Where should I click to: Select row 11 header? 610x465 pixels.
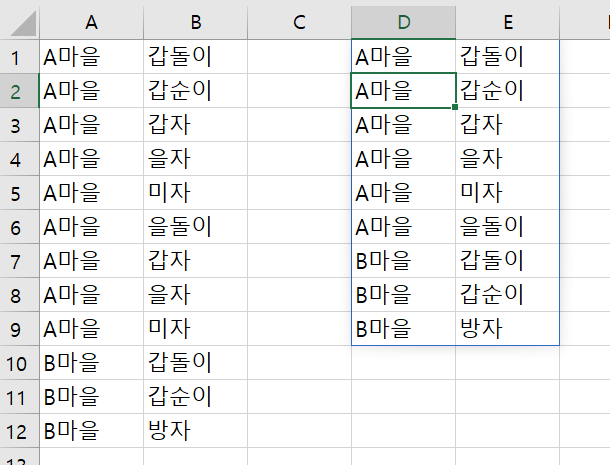(19, 397)
